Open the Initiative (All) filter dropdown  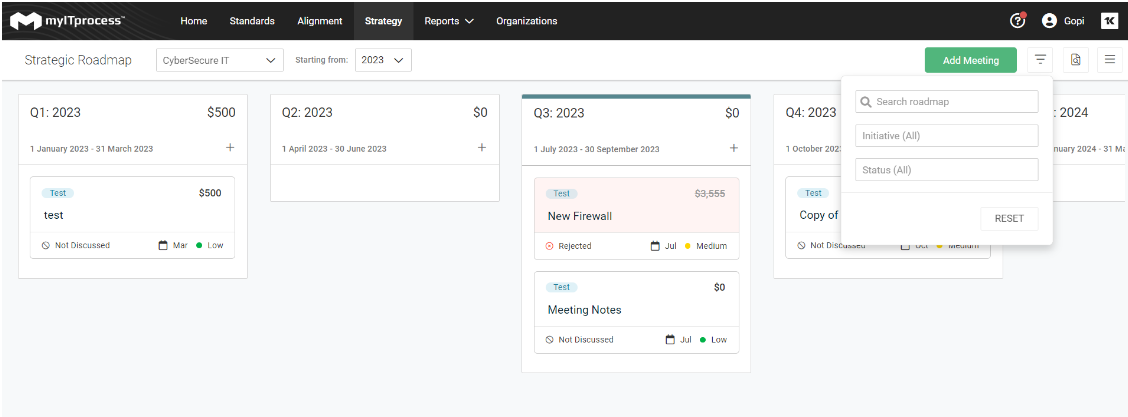click(947, 135)
